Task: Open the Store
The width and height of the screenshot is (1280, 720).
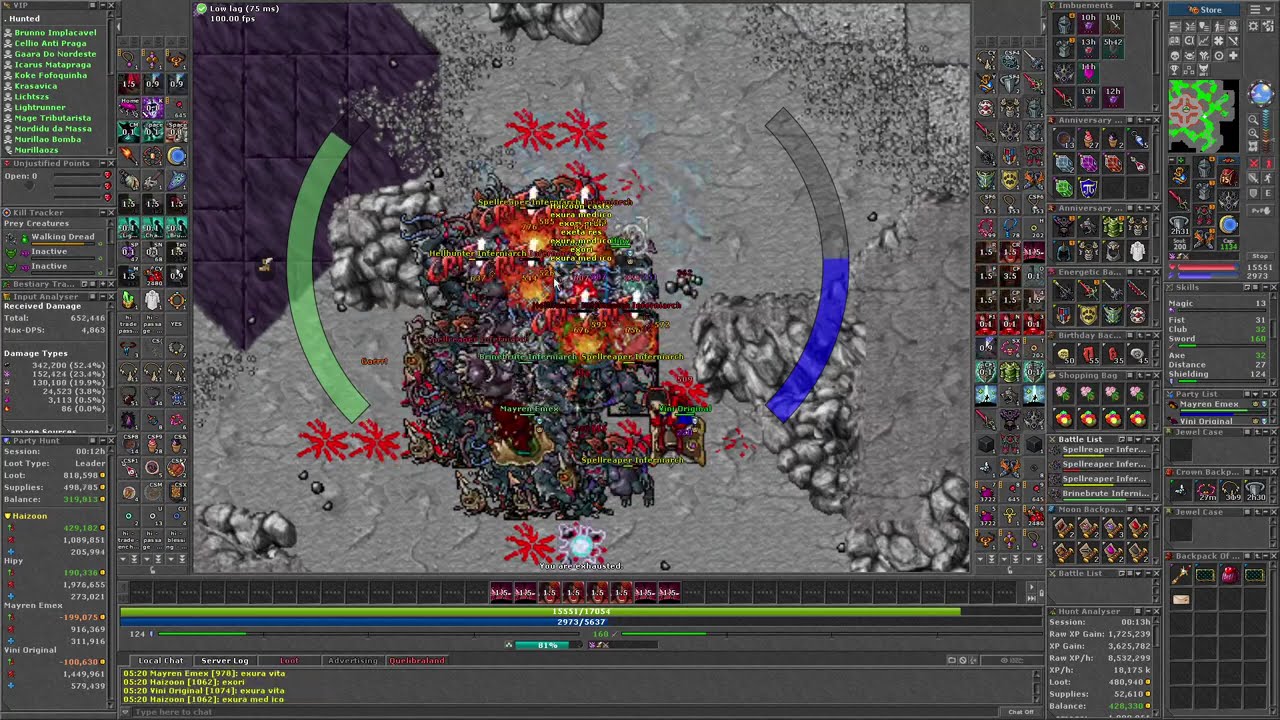Action: (1204, 10)
